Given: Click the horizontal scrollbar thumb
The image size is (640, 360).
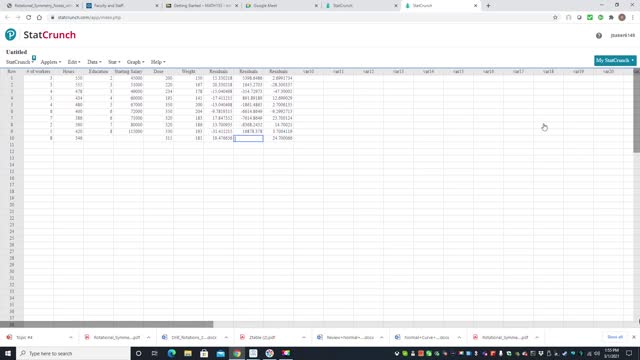Looking at the screenshot, I should 107,324.
